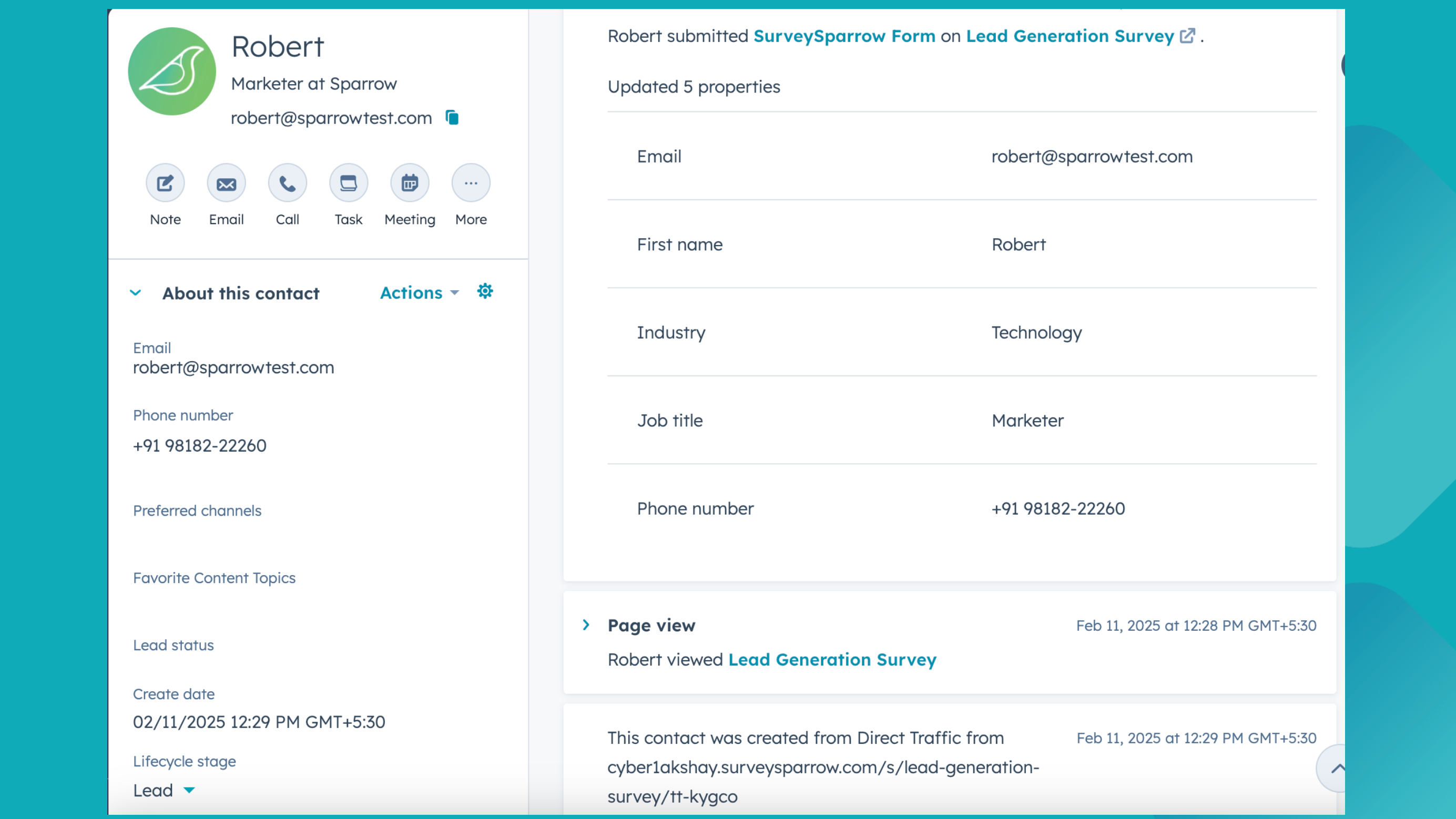Screen dimensions: 1456x819
Task: Open the SurveySparrow Form link
Action: pos(844,36)
